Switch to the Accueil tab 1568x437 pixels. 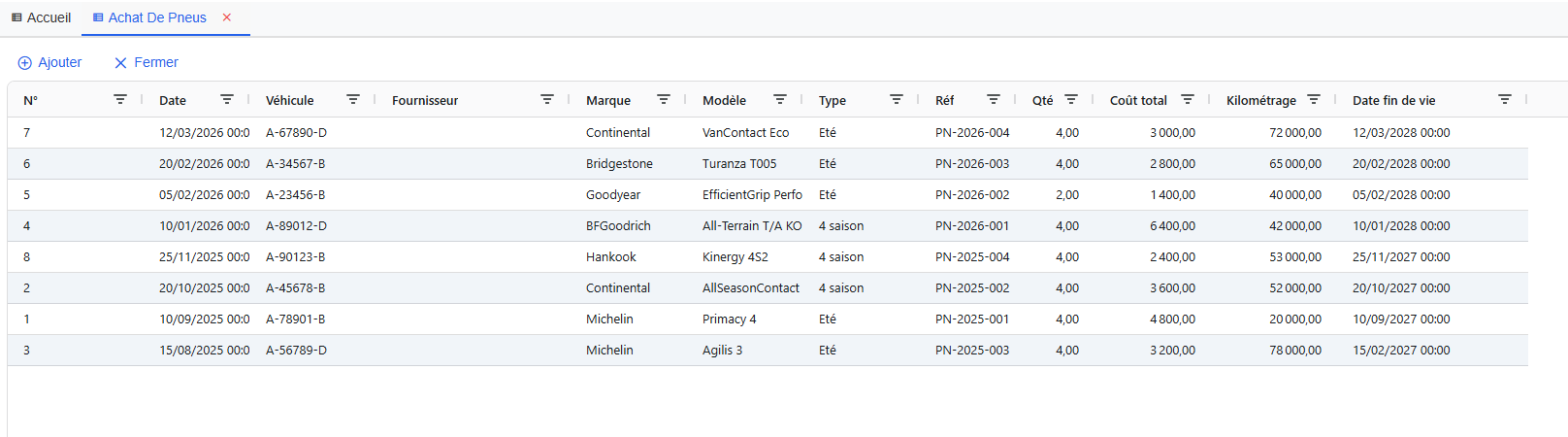pyautogui.click(x=41, y=17)
